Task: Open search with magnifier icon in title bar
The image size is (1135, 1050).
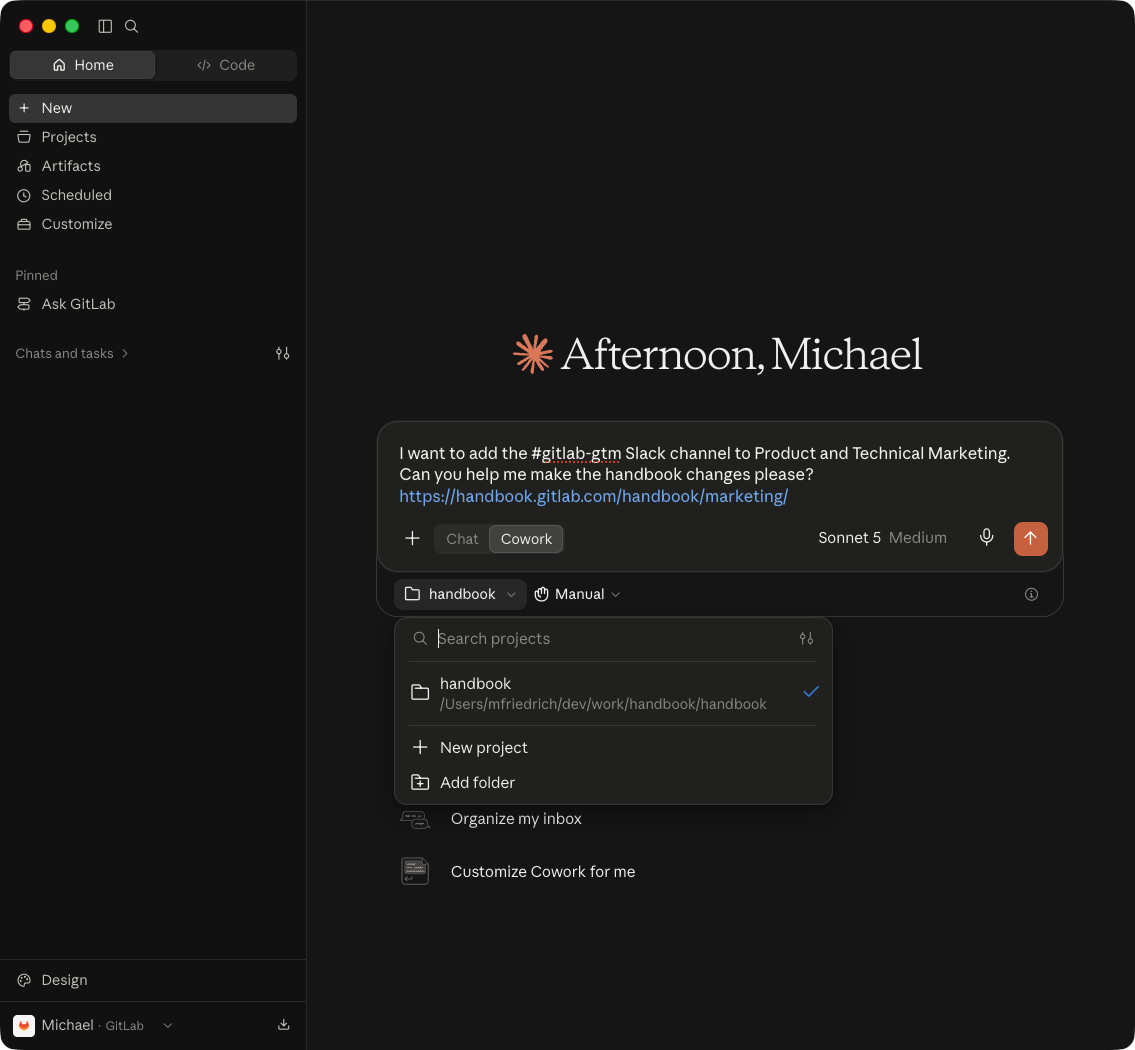Action: click(x=131, y=26)
